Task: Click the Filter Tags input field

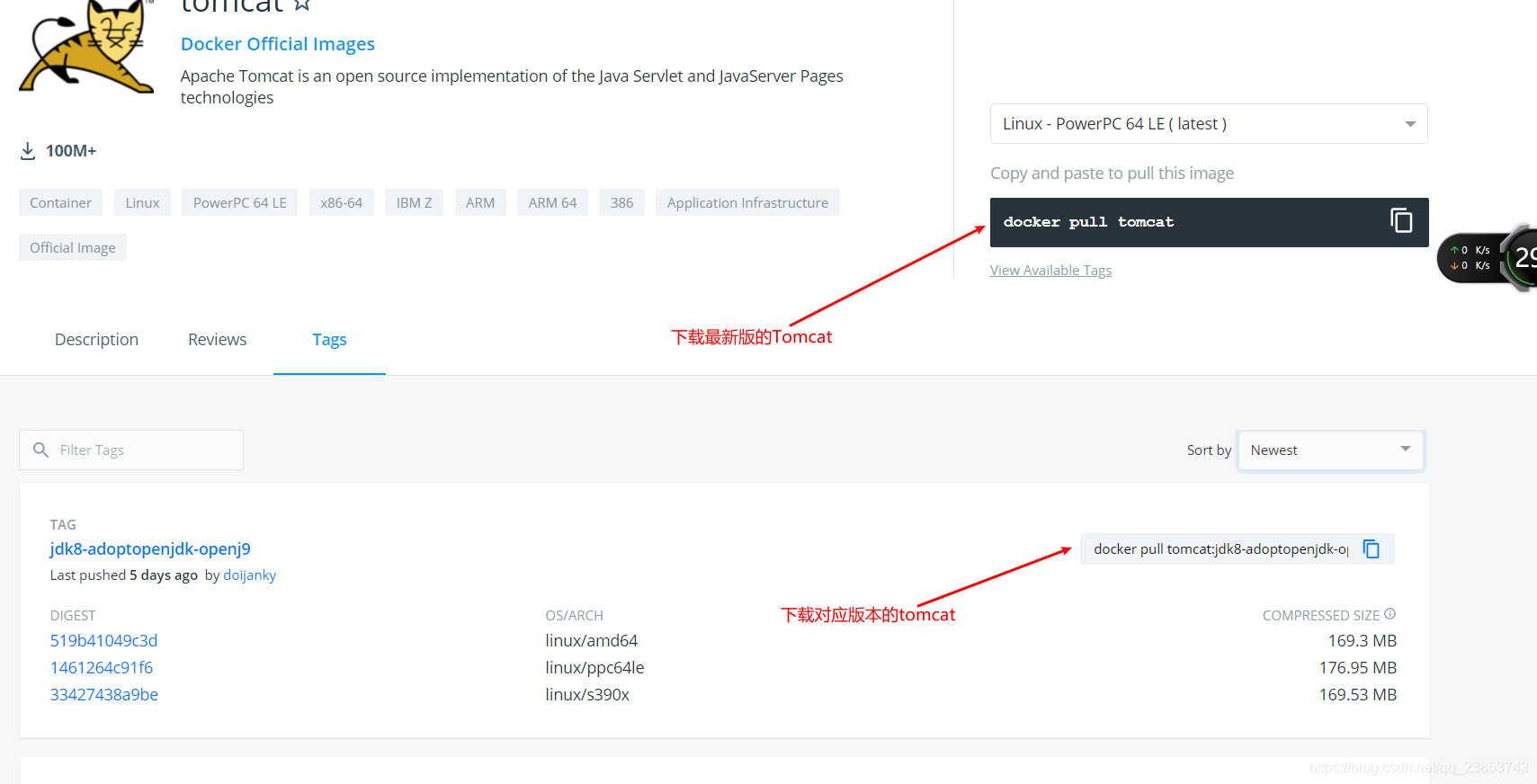Action: coord(131,450)
